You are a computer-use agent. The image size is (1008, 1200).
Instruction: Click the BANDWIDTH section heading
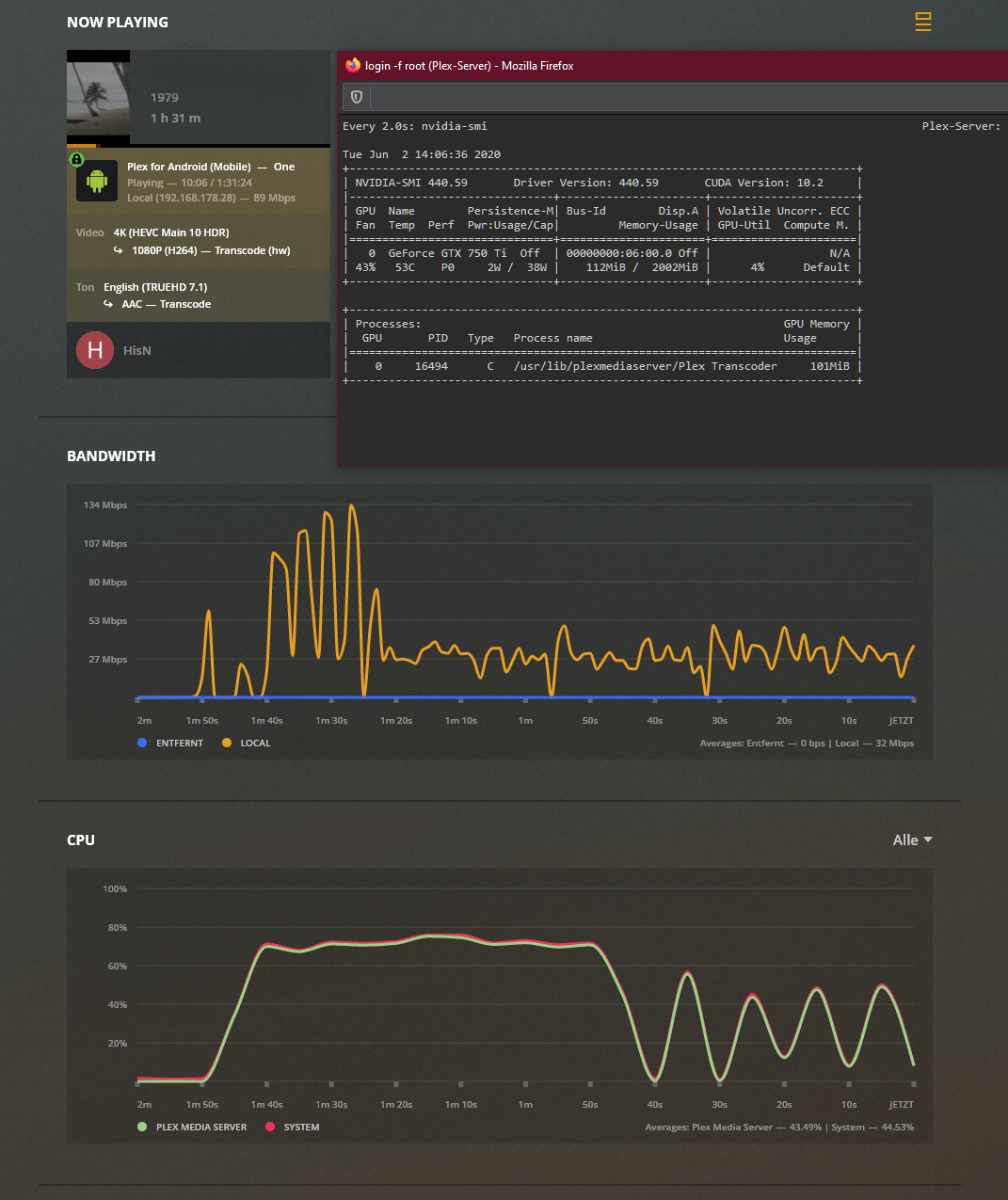pos(111,456)
